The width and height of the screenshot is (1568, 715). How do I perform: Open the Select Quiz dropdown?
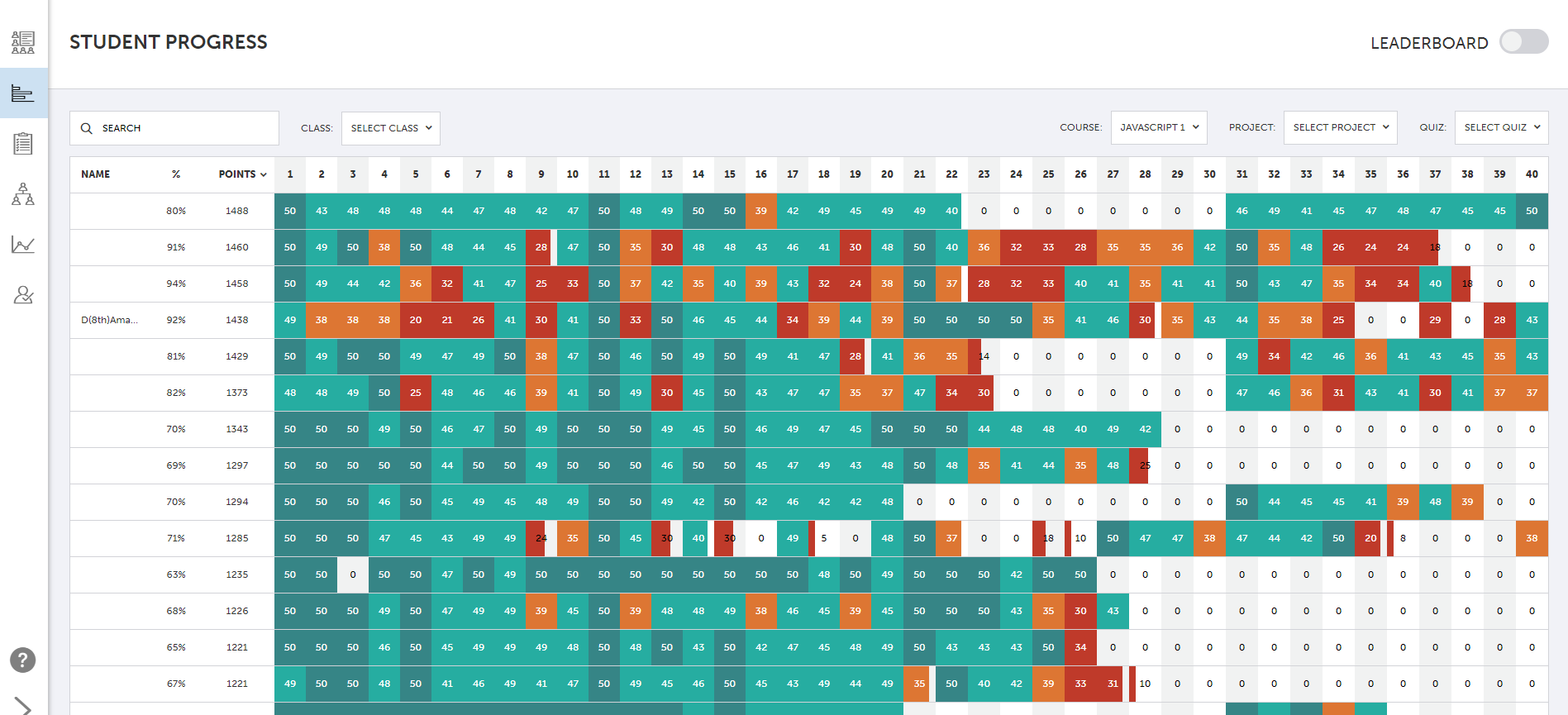1502,127
